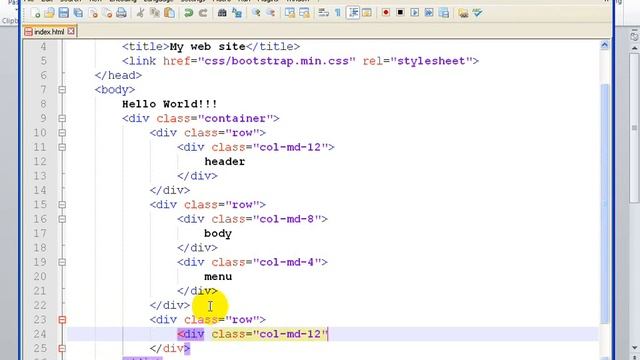Close all documents with Close All icon

pos(107,13)
